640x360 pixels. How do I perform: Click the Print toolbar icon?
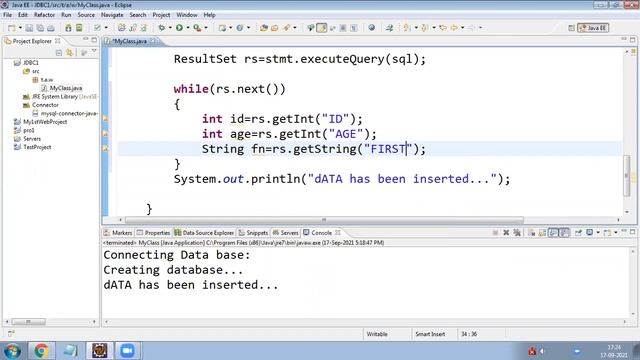(51, 28)
